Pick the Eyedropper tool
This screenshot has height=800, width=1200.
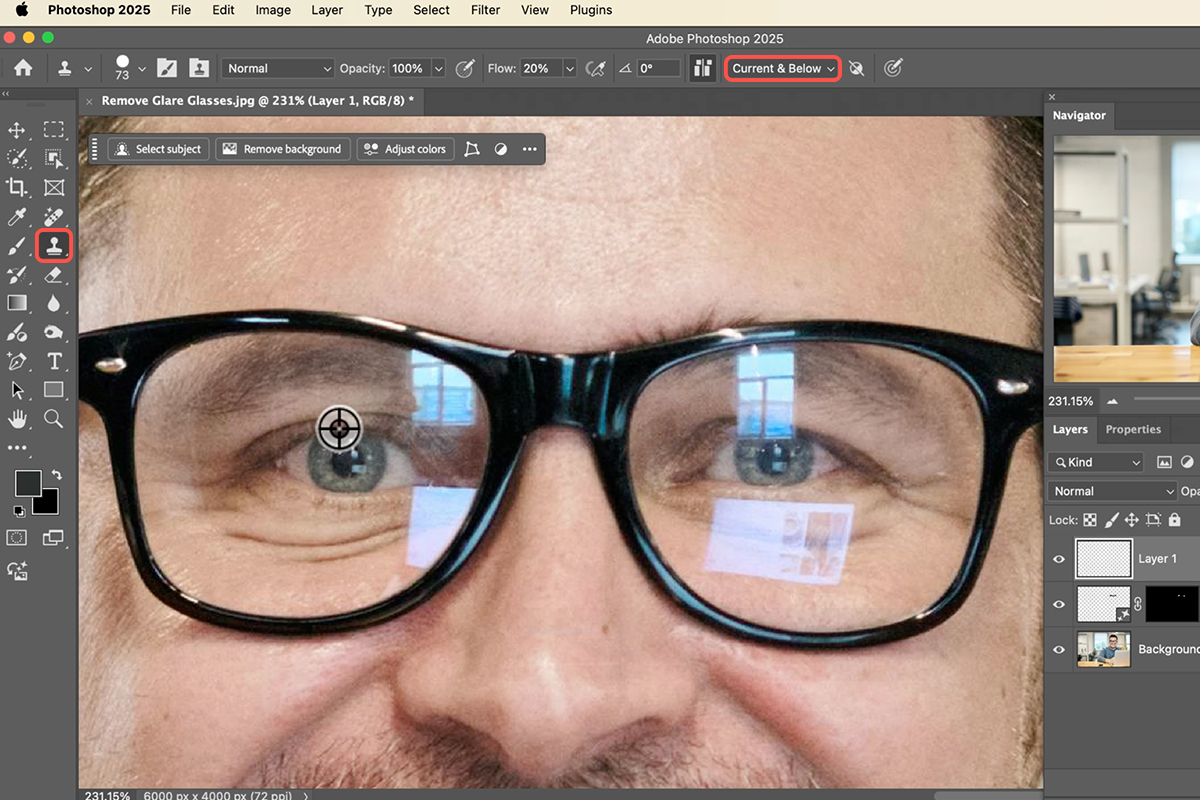[17, 216]
